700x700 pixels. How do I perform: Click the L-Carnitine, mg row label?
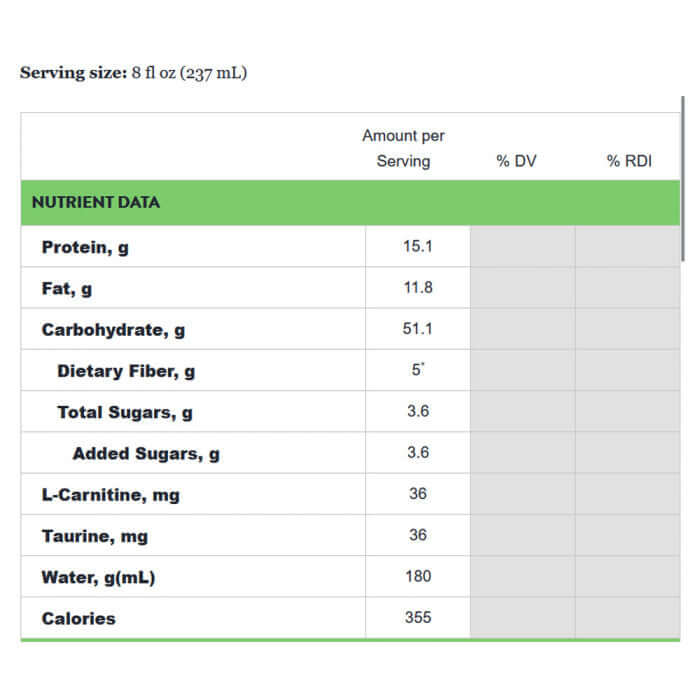pyautogui.click(x=110, y=495)
